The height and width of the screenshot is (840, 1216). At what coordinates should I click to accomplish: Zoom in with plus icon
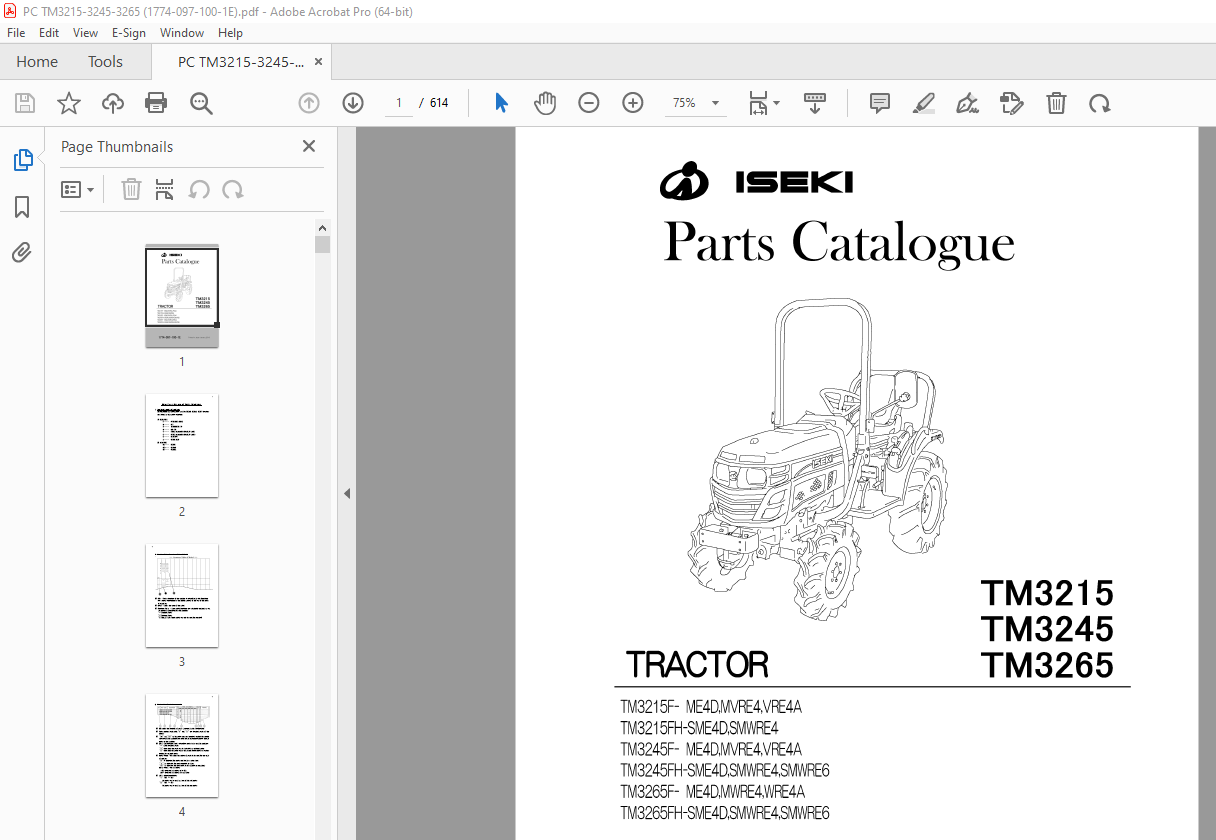click(x=633, y=103)
